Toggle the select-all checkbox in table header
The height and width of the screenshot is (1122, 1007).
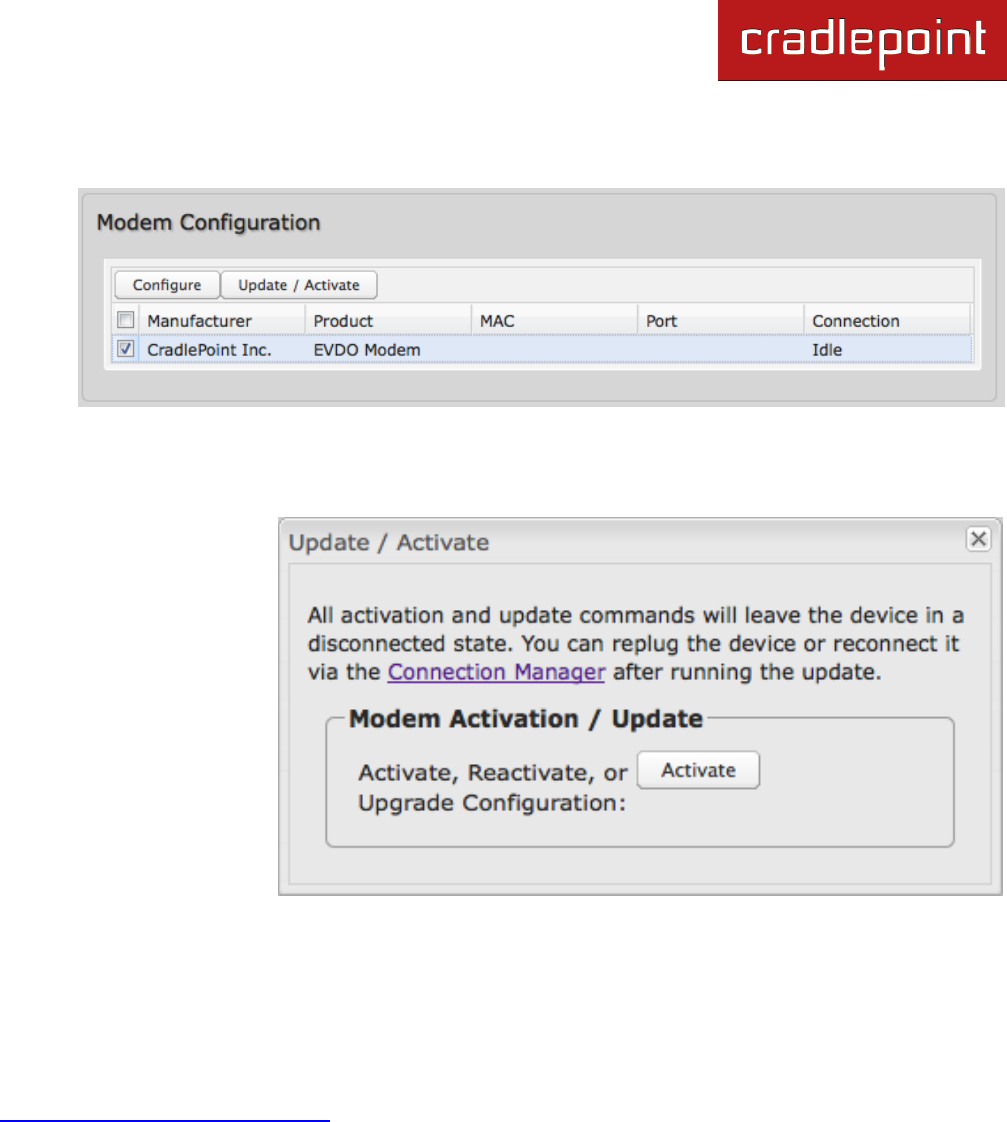coord(125,320)
